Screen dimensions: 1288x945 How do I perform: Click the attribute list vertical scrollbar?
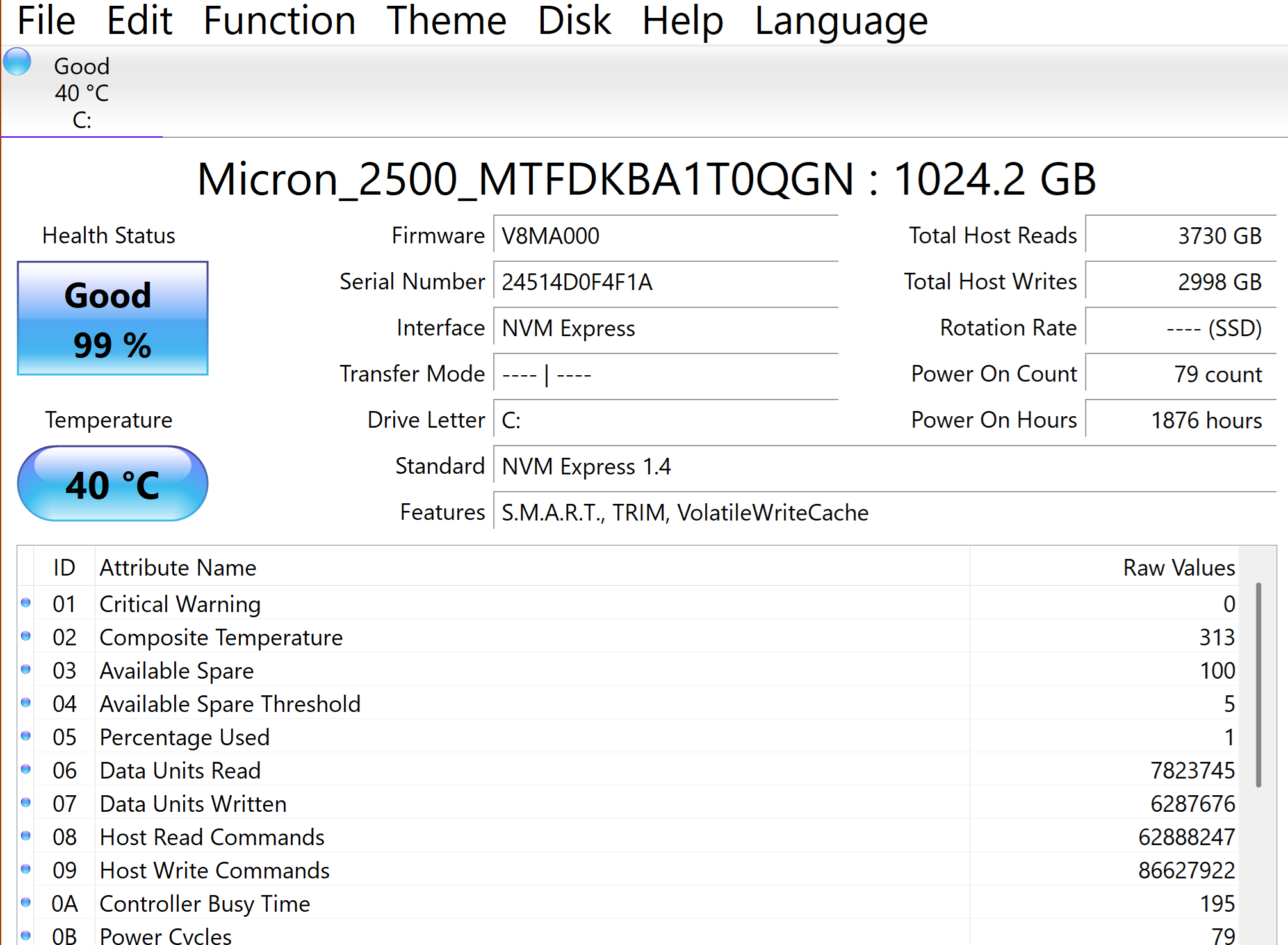(x=1258, y=685)
